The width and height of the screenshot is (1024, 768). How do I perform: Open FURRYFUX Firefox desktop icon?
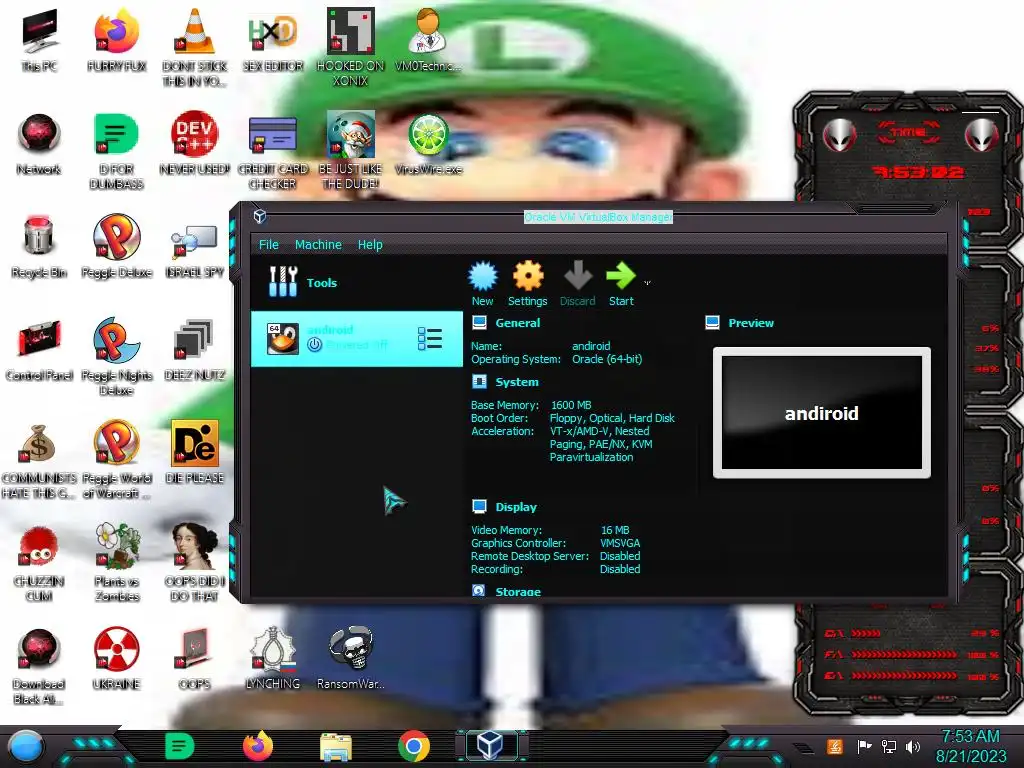pos(116,40)
